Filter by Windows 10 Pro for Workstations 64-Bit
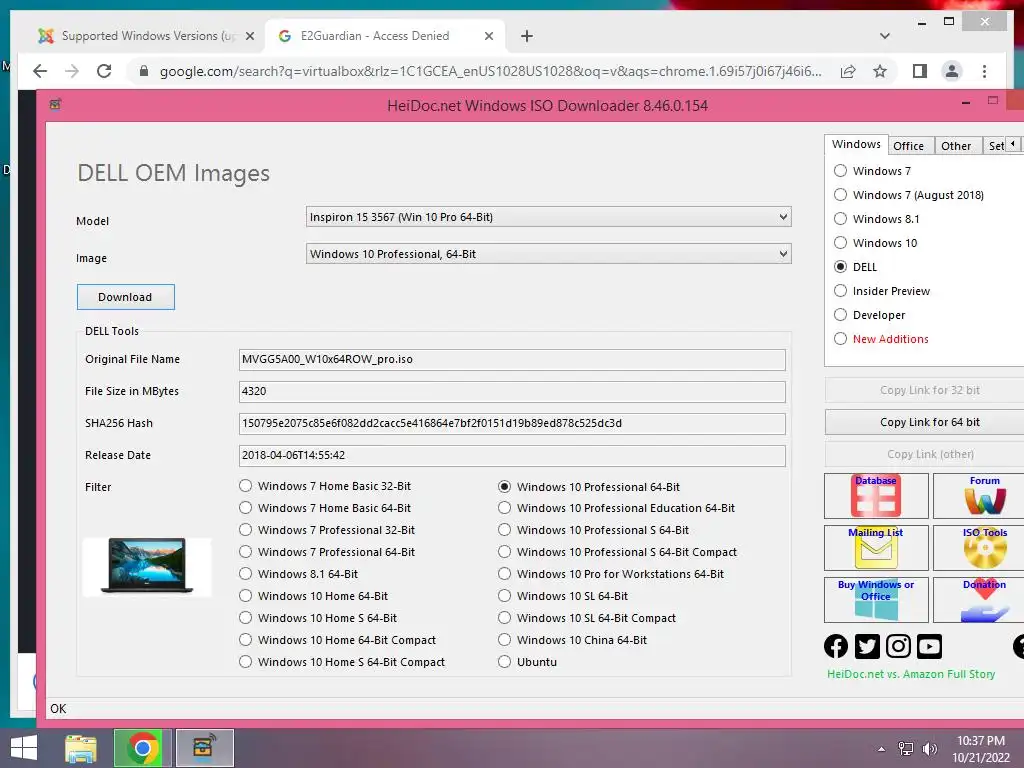The width and height of the screenshot is (1024, 768). pyautogui.click(x=611, y=574)
